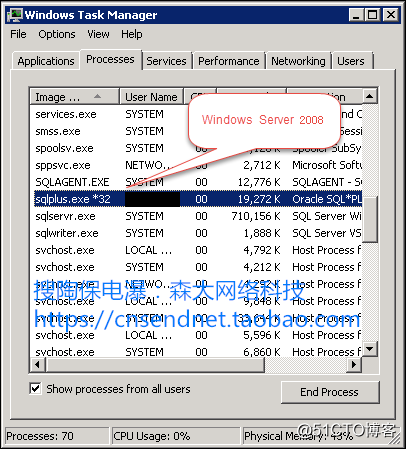Select the smss.exe process row
Viewport: 406px width, 449px height.
196,131
